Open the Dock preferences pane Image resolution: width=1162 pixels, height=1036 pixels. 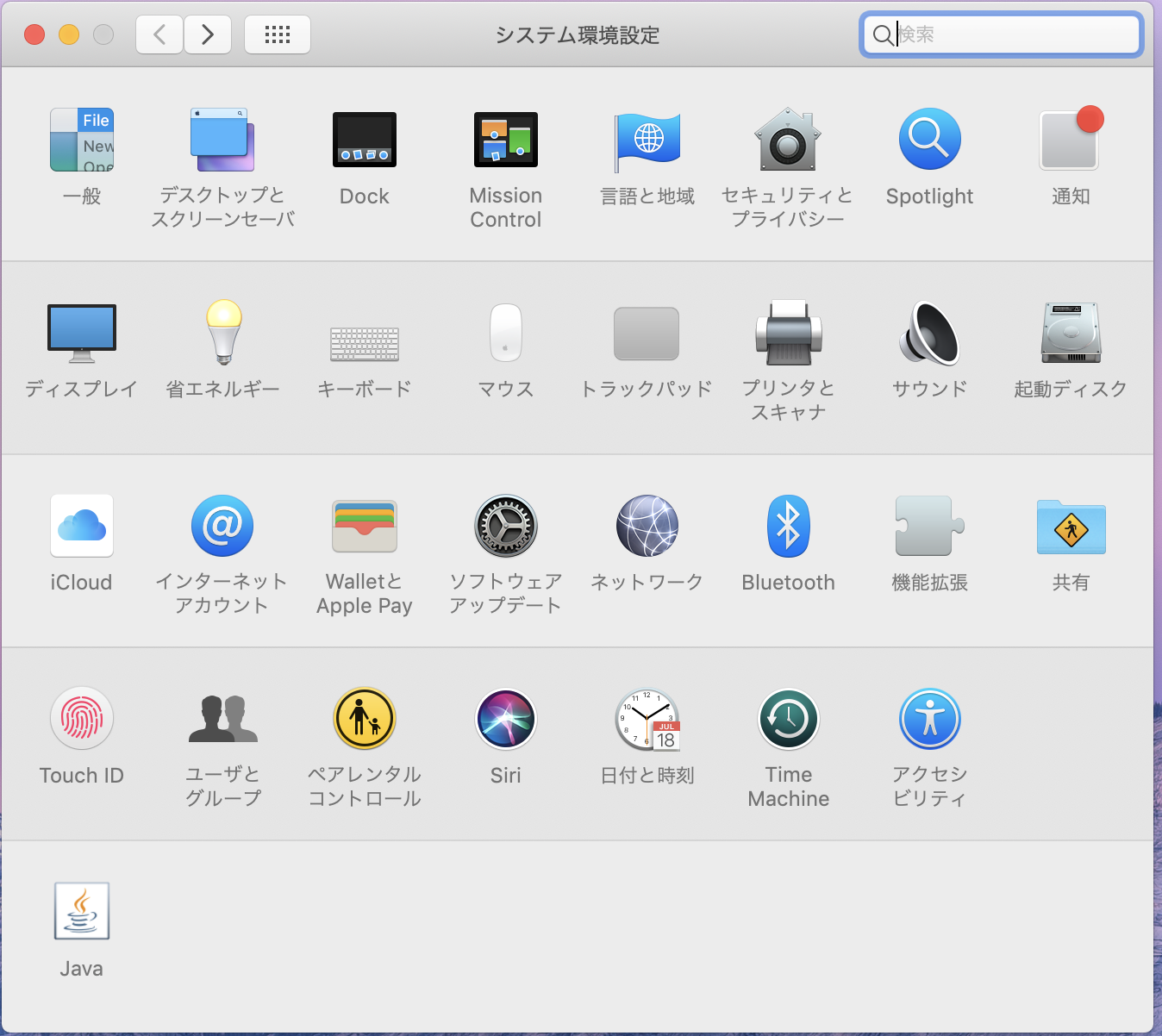coord(364,139)
